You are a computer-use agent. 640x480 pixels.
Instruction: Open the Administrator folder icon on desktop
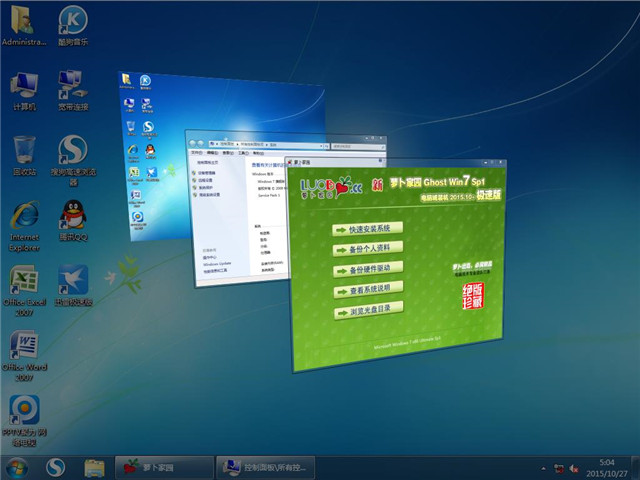[x=24, y=24]
